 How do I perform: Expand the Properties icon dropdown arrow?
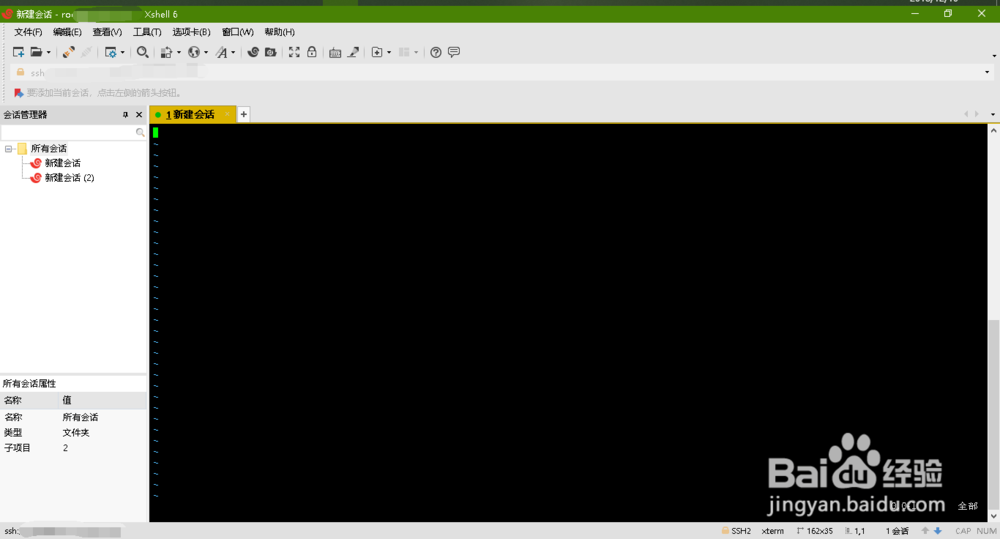[x=122, y=52]
